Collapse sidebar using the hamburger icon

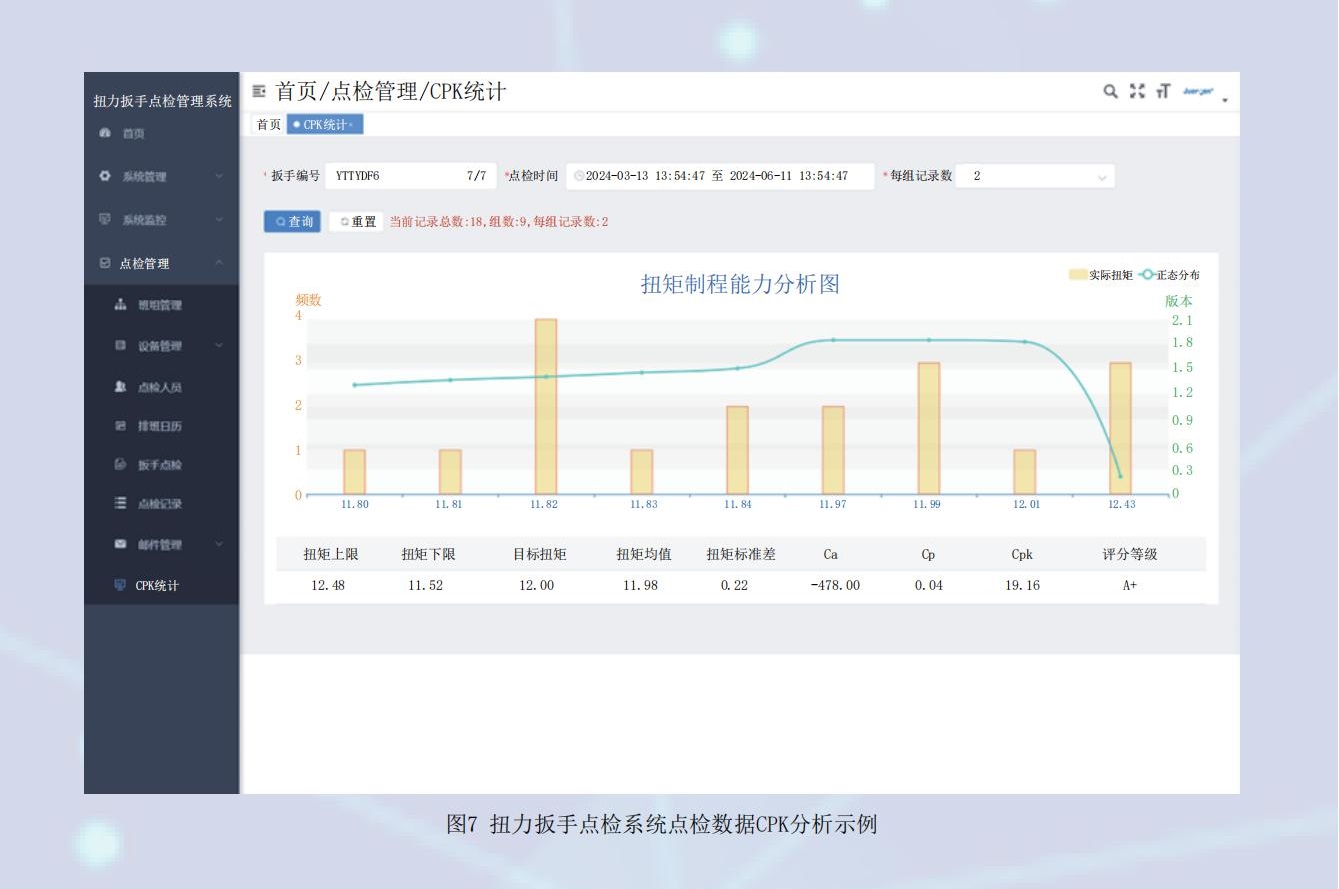tap(259, 92)
